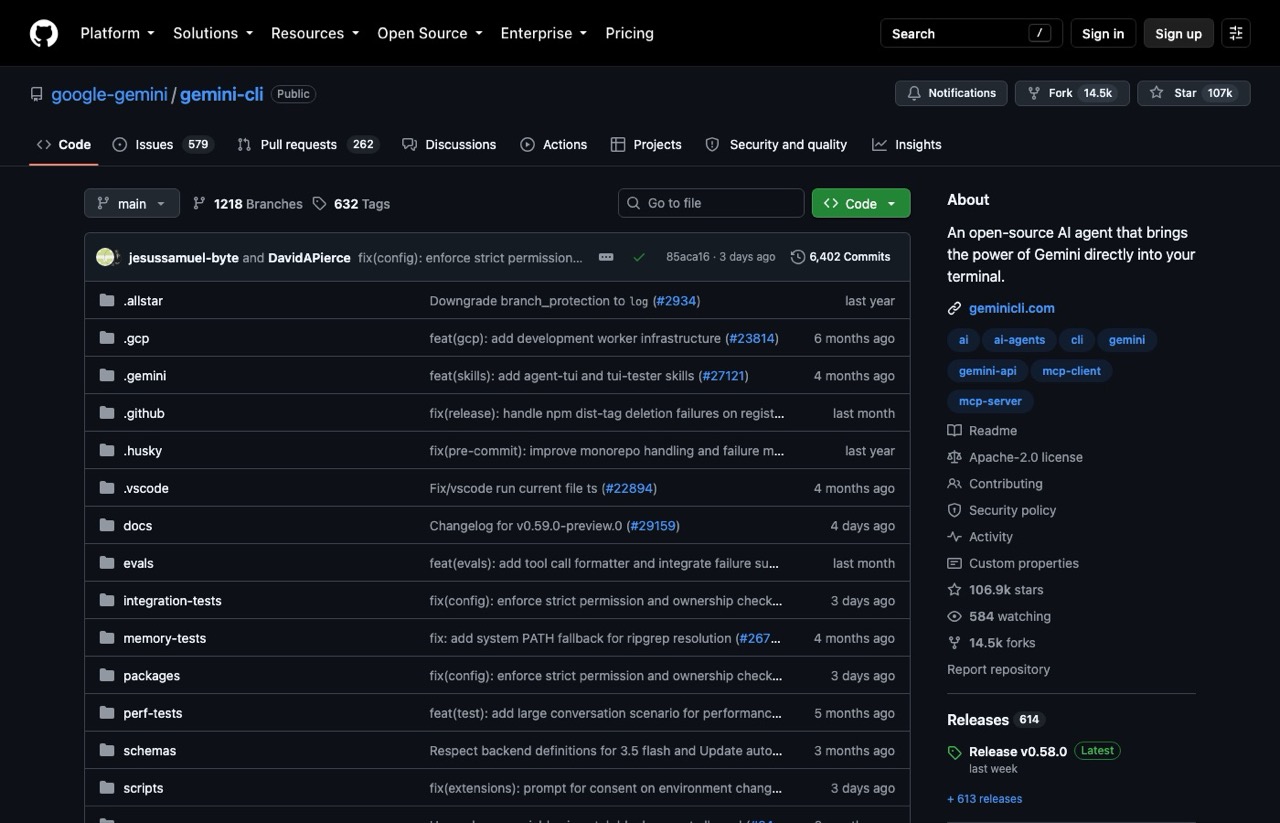Select the gemini-api topic tag
1280x823 pixels.
pos(987,371)
